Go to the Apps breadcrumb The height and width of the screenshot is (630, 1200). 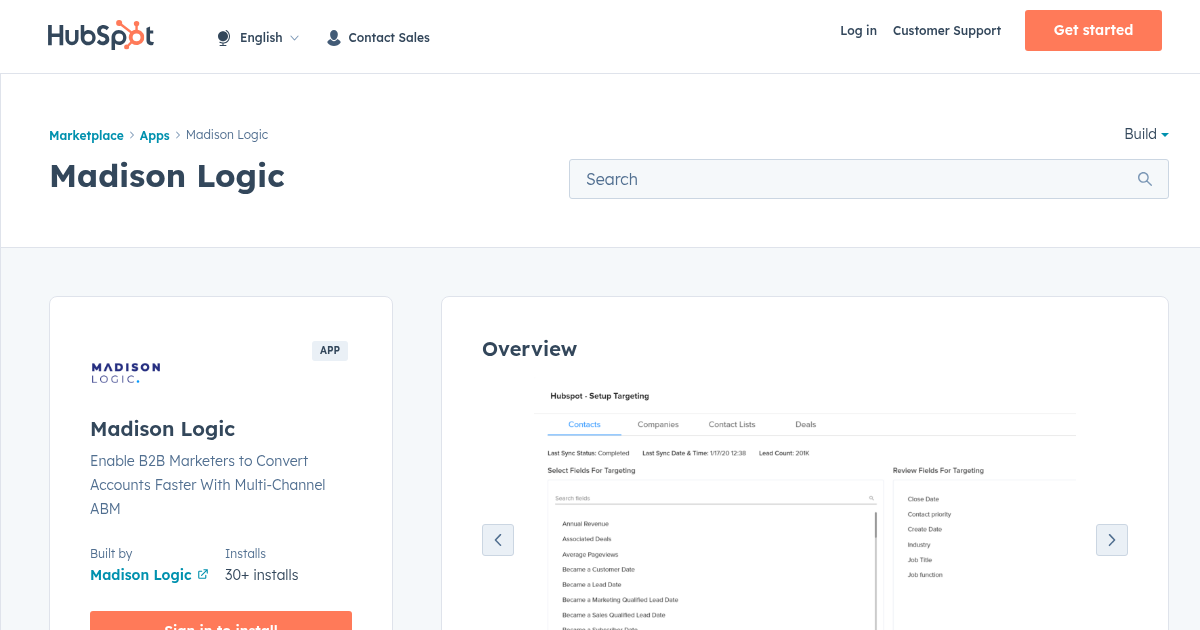click(155, 135)
